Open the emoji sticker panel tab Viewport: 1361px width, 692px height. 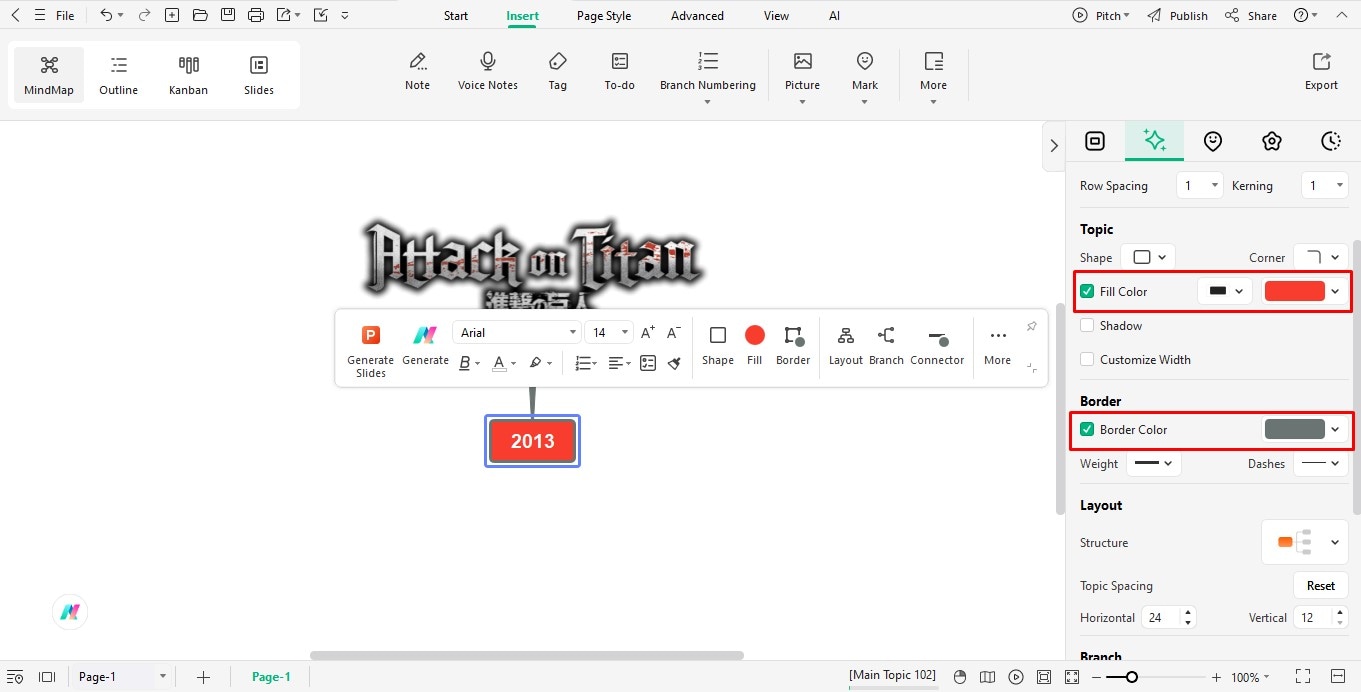tap(1213, 141)
